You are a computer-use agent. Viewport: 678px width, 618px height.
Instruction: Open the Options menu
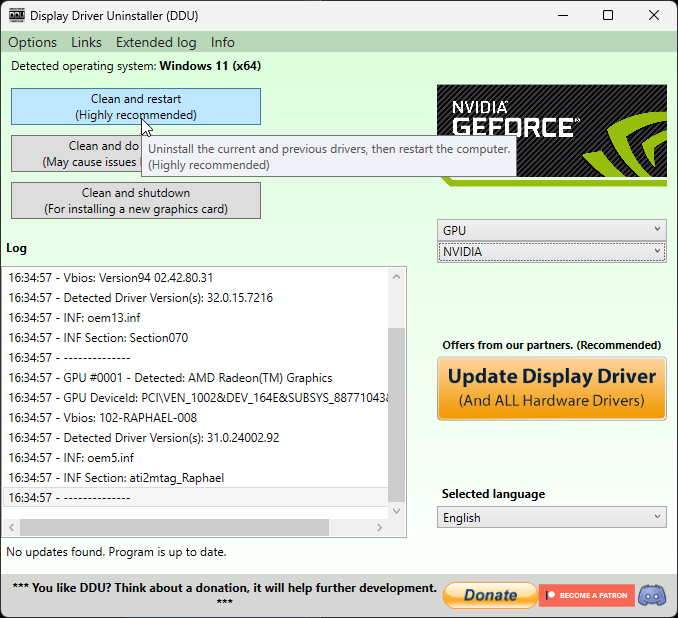pos(32,42)
